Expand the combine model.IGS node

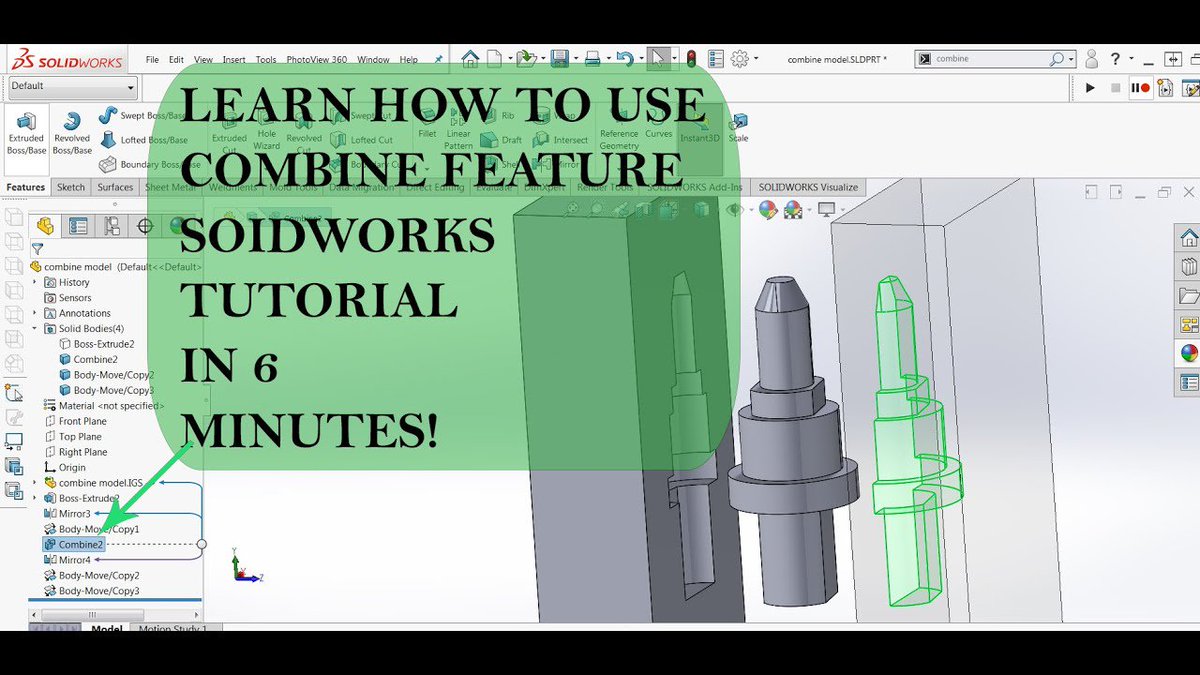click(35, 482)
